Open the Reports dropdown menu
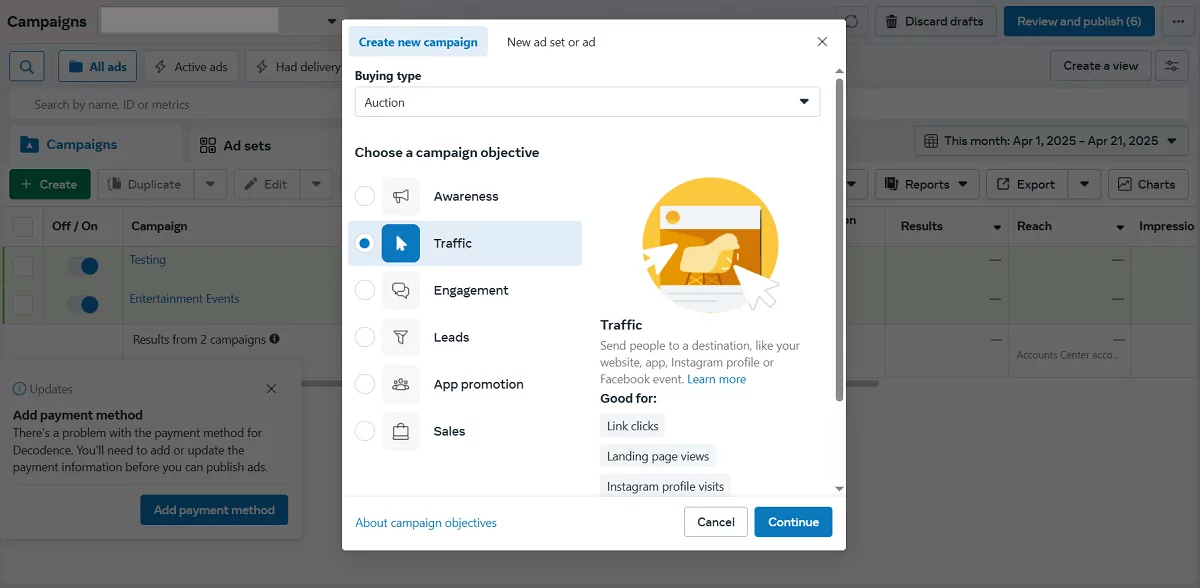This screenshot has height=588, width=1200. (927, 184)
